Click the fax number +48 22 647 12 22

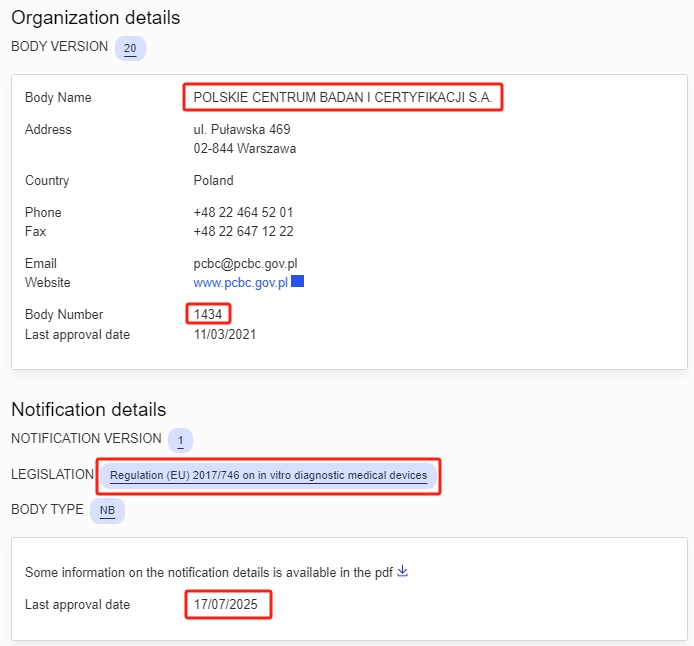243,231
